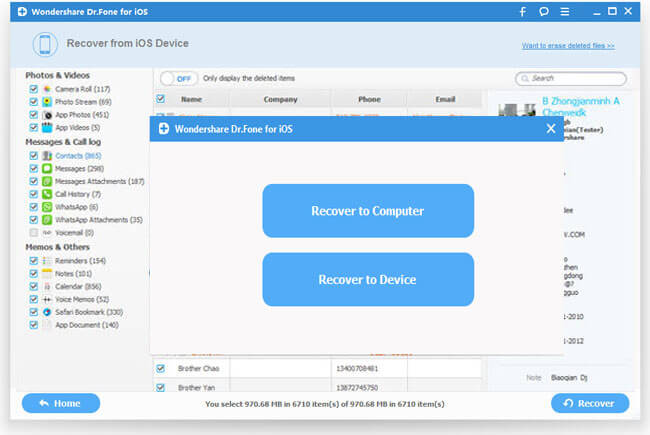Uncheck the select-all checkbox in table header
The image size is (650, 435).
(160, 99)
